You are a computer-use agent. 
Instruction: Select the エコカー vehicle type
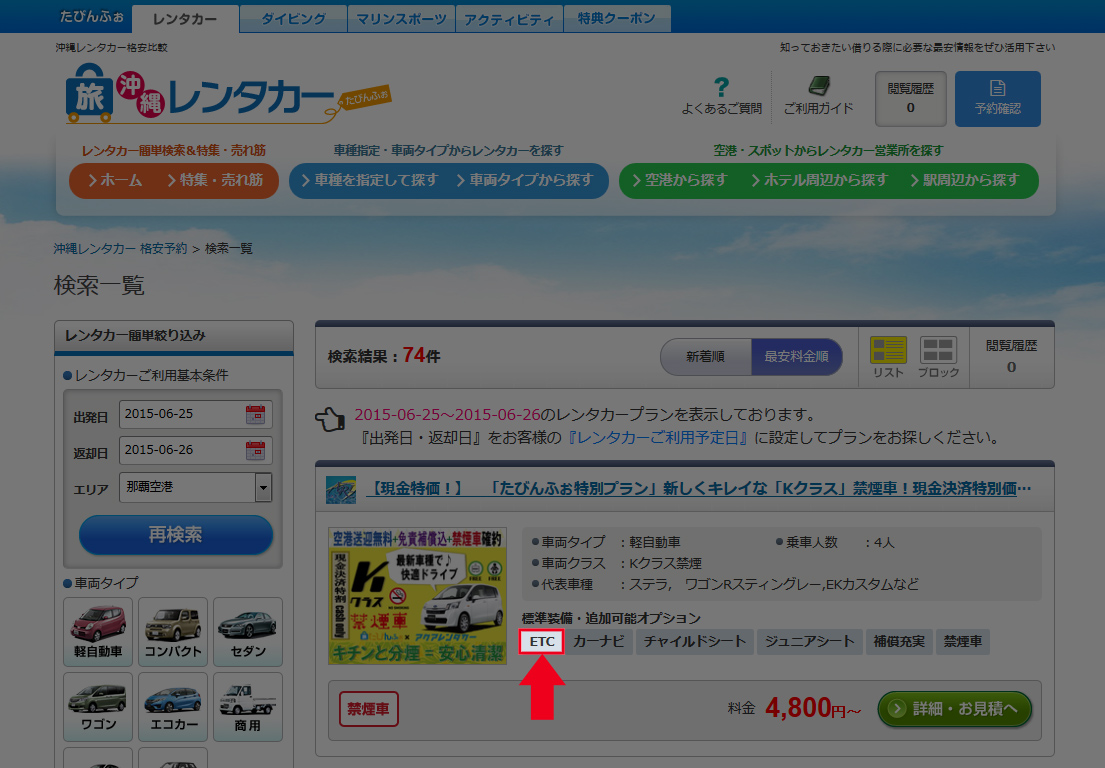(173, 707)
